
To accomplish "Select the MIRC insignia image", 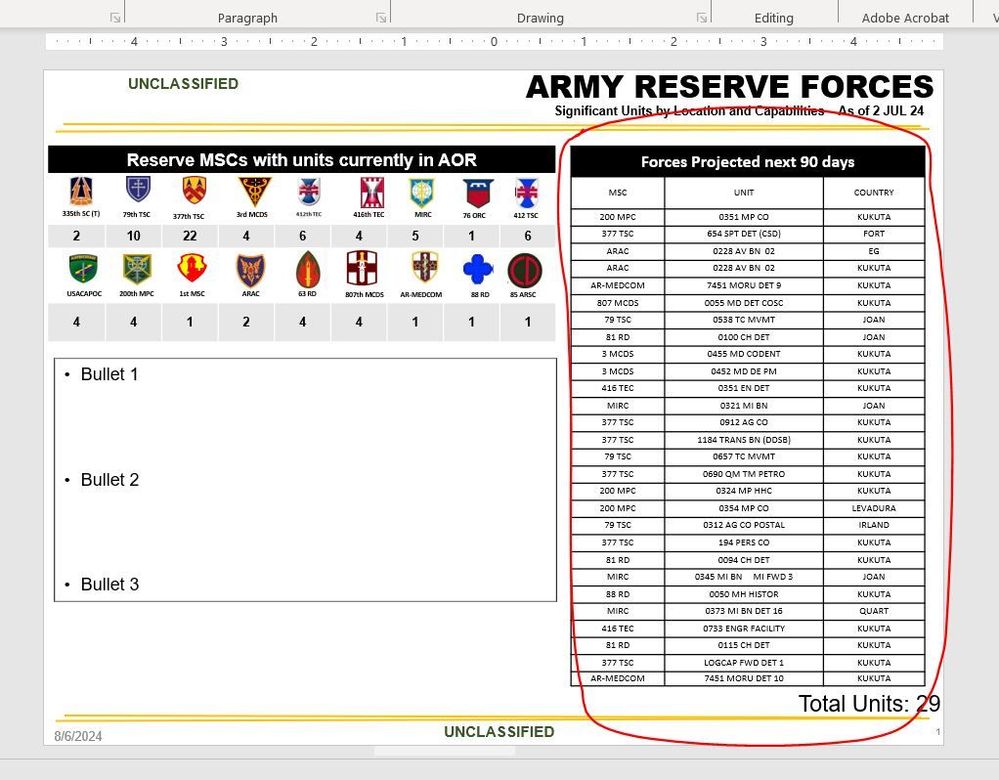I will coord(421,192).
